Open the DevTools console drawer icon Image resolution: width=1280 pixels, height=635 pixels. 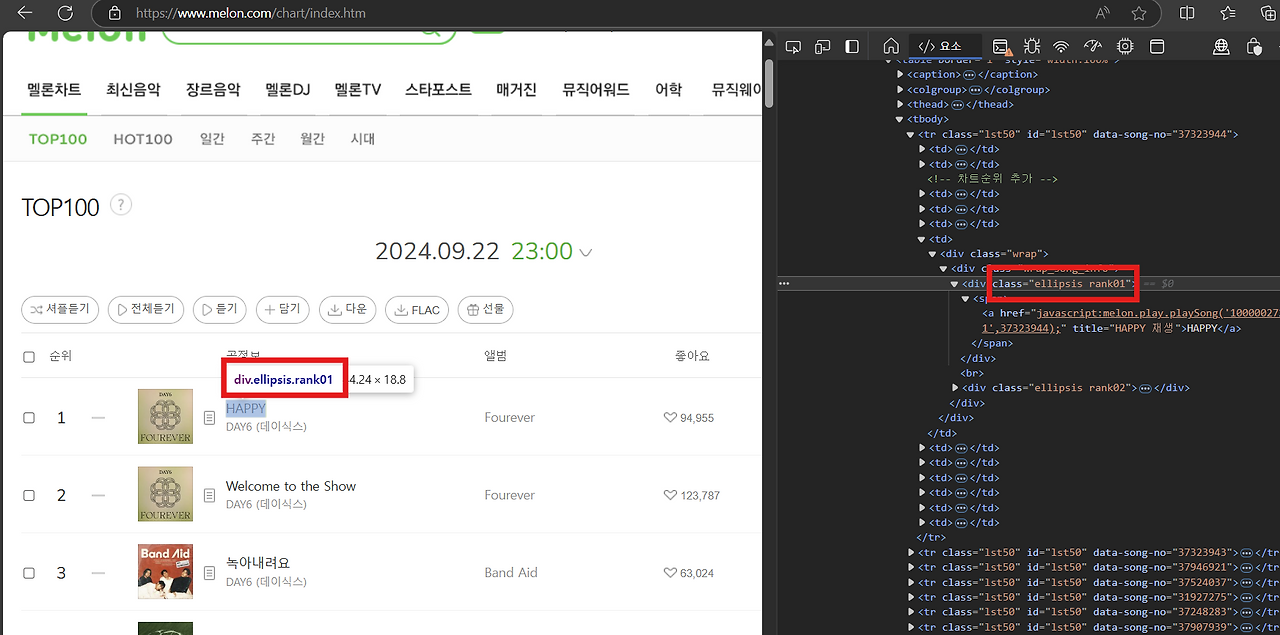[1001, 46]
